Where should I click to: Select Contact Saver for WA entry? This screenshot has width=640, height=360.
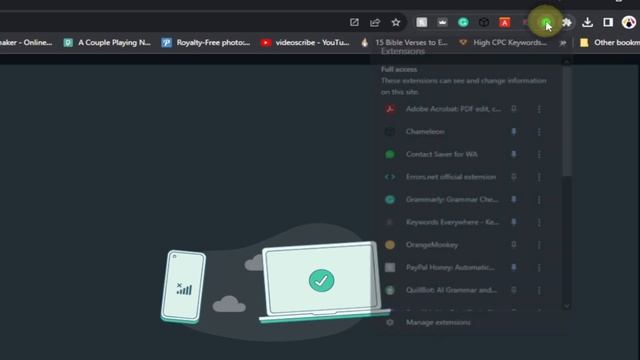(x=443, y=154)
